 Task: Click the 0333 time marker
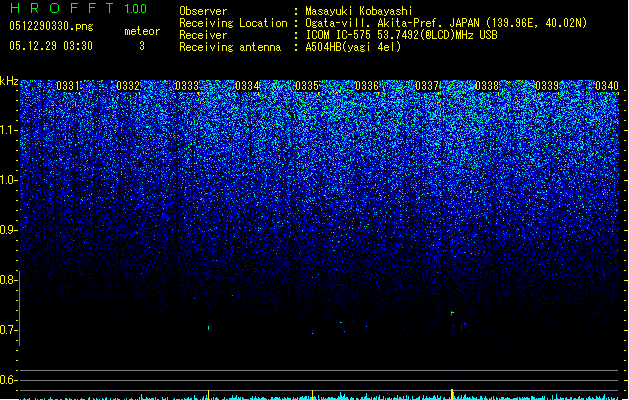coord(187,86)
